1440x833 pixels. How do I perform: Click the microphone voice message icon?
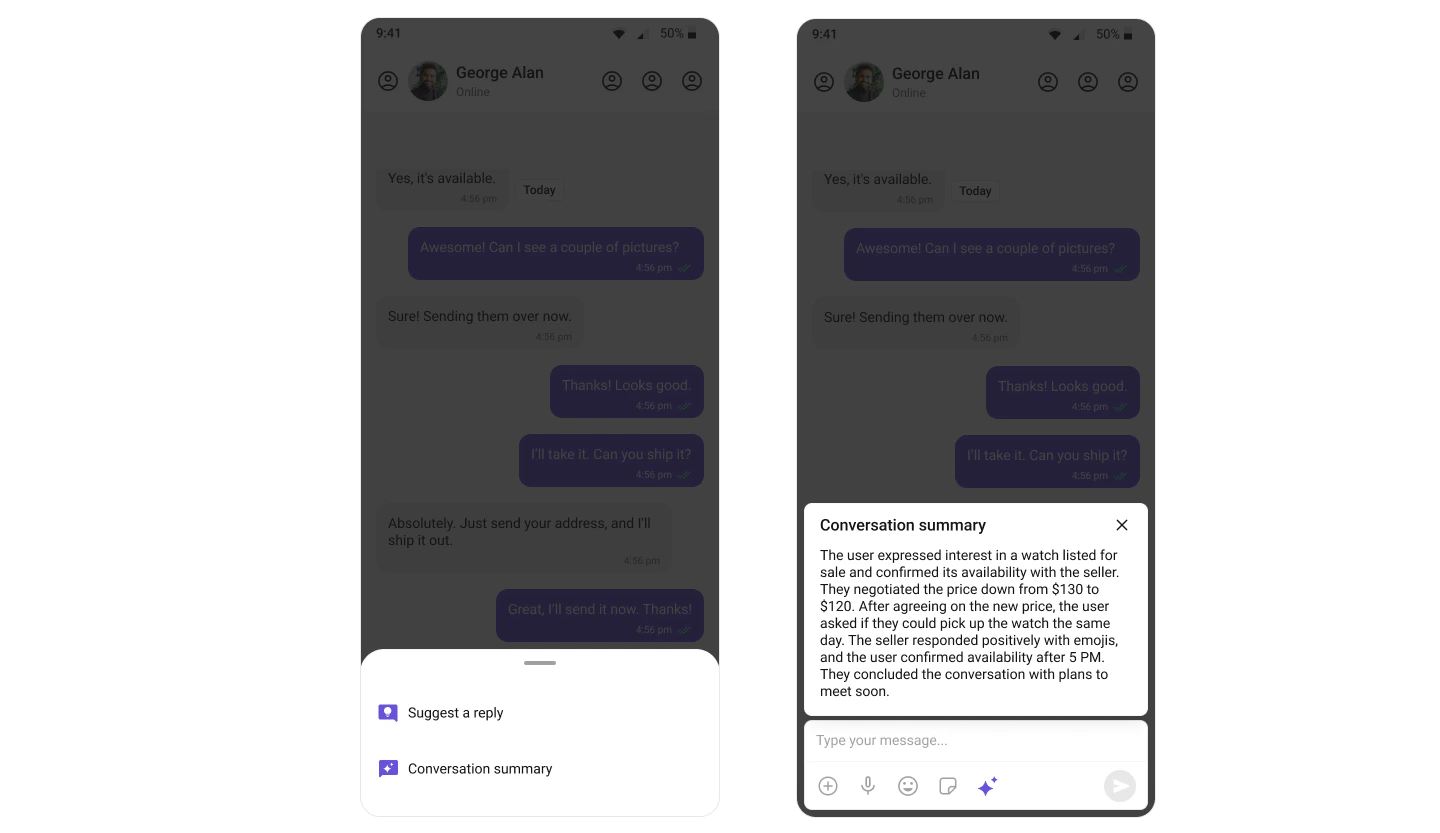coord(868,786)
